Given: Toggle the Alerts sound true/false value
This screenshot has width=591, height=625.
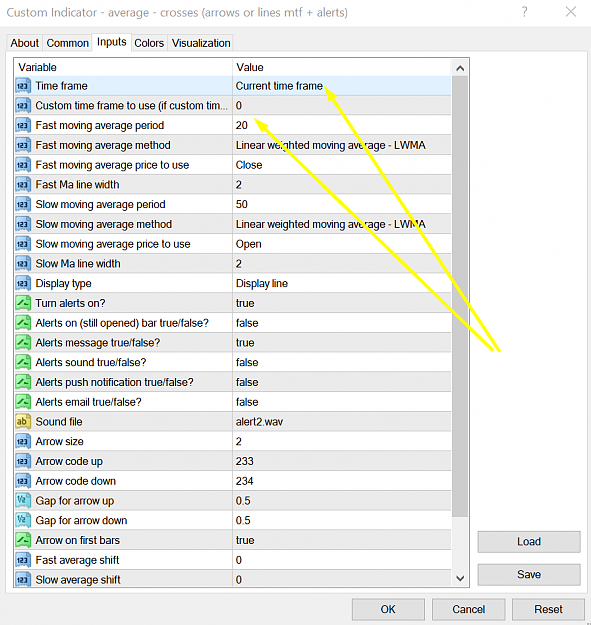Looking at the screenshot, I should point(342,362).
